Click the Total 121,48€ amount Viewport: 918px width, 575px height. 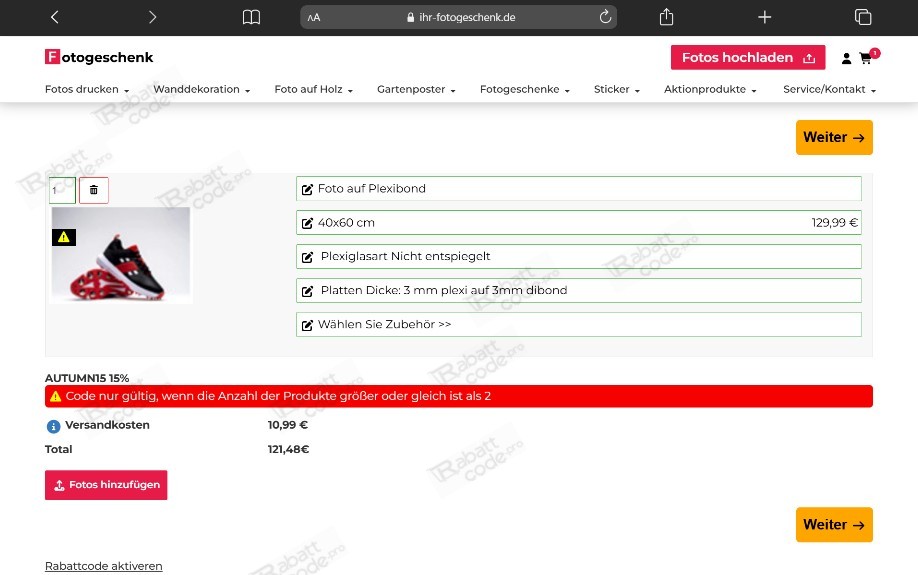[x=289, y=449]
